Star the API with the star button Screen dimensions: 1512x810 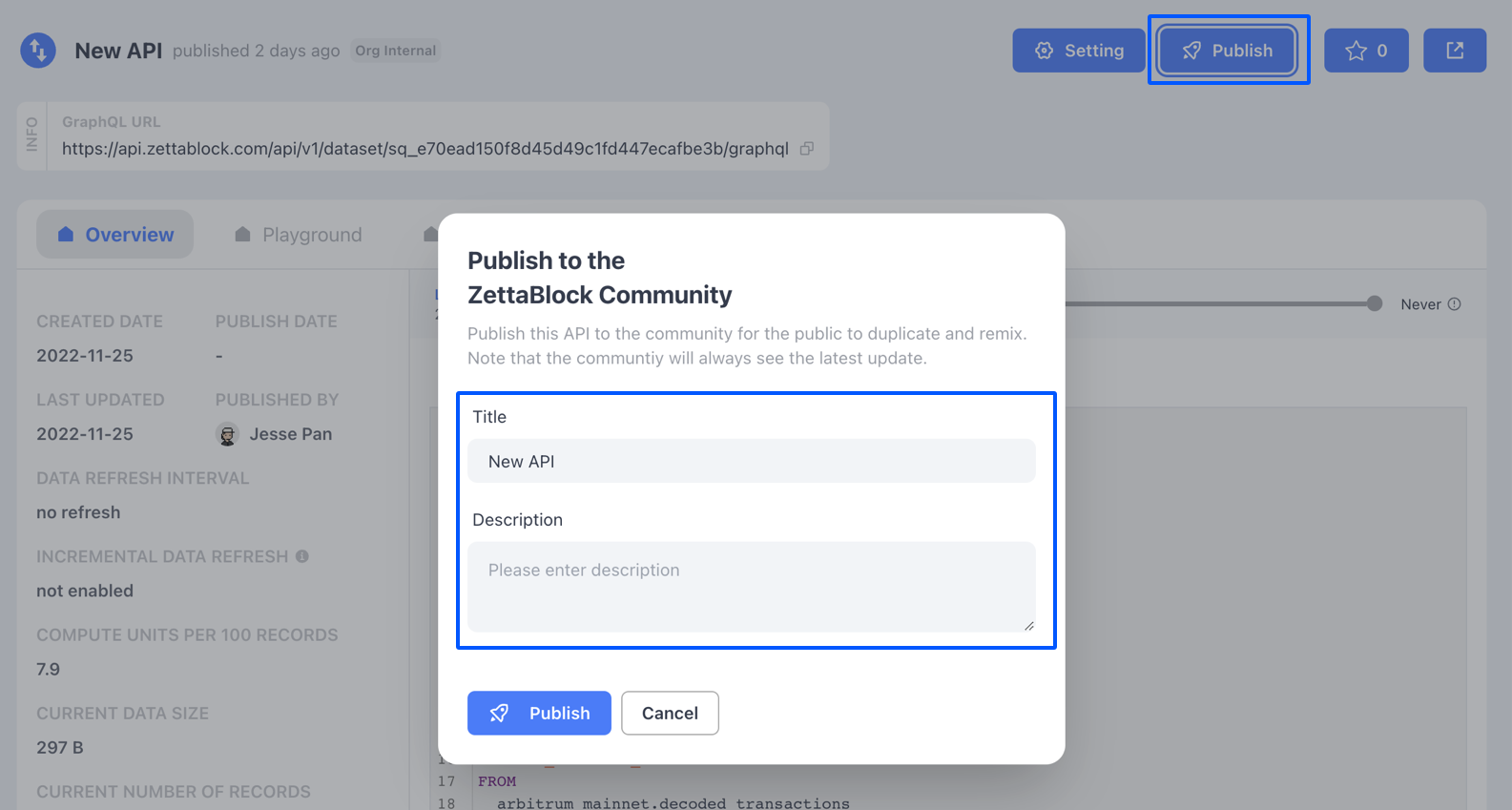coord(1366,51)
